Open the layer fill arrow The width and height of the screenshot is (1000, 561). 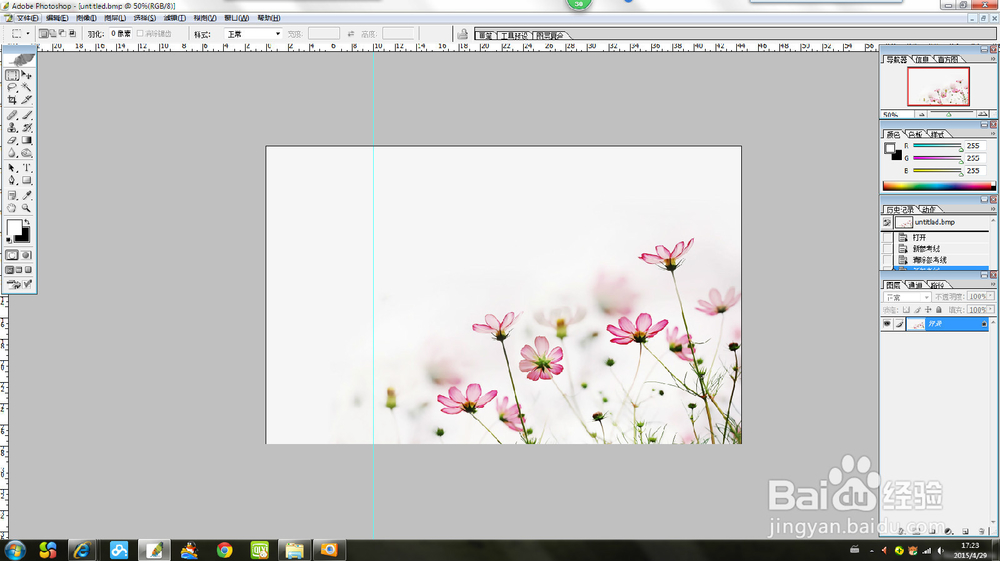[x=990, y=310]
